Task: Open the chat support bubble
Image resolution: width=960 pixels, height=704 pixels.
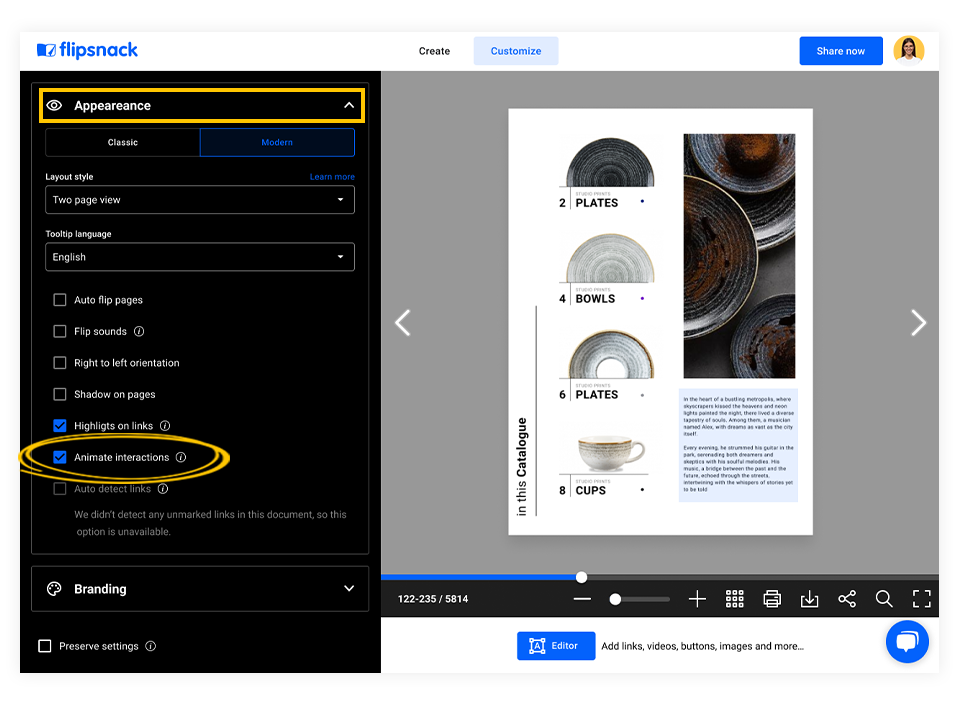Action: tap(907, 642)
